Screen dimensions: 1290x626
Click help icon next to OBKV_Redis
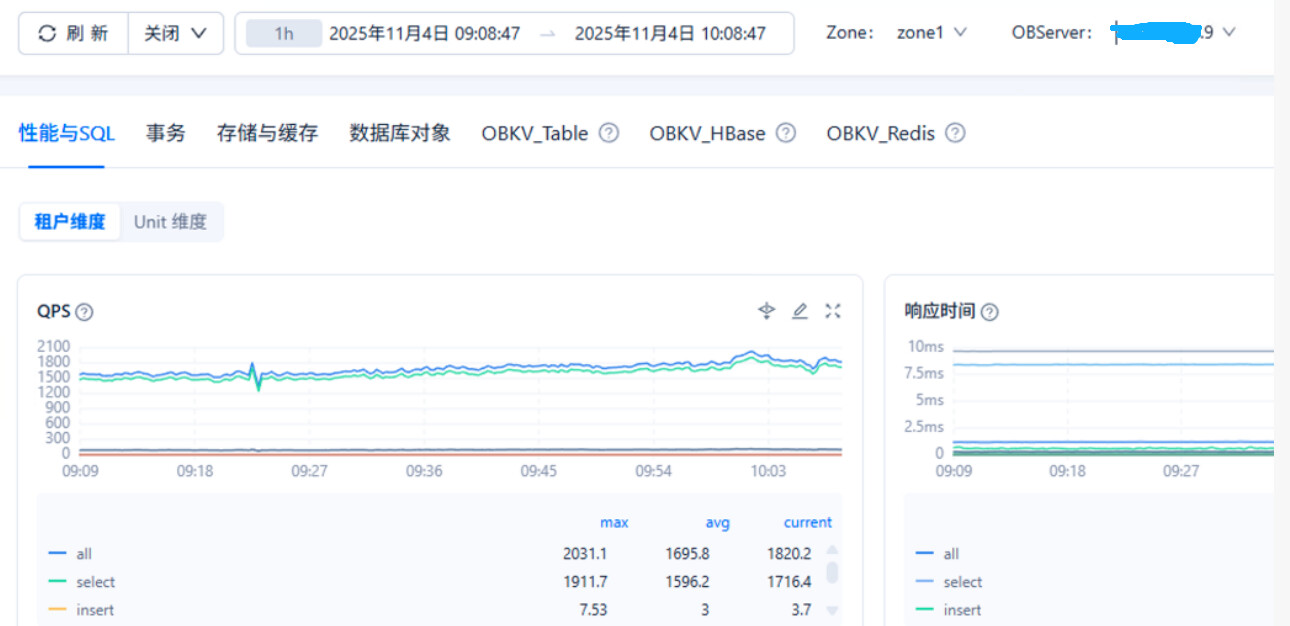click(x=955, y=133)
